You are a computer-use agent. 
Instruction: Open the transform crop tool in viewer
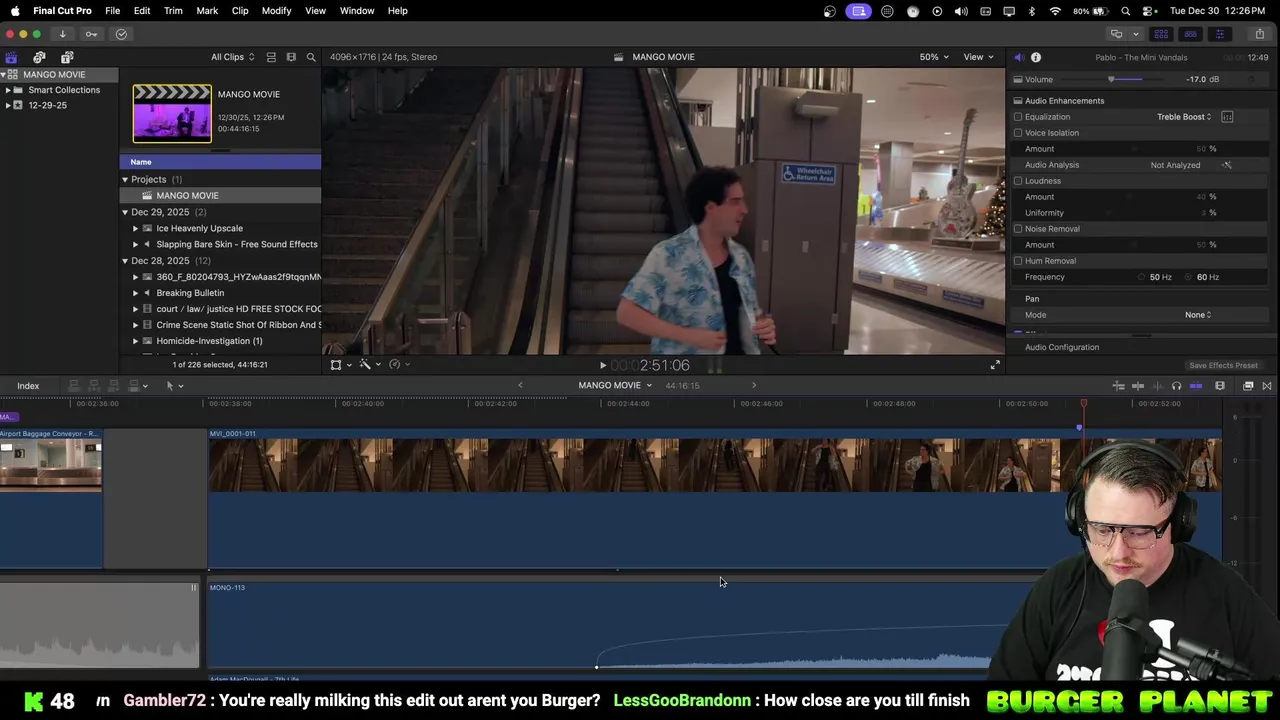point(336,365)
